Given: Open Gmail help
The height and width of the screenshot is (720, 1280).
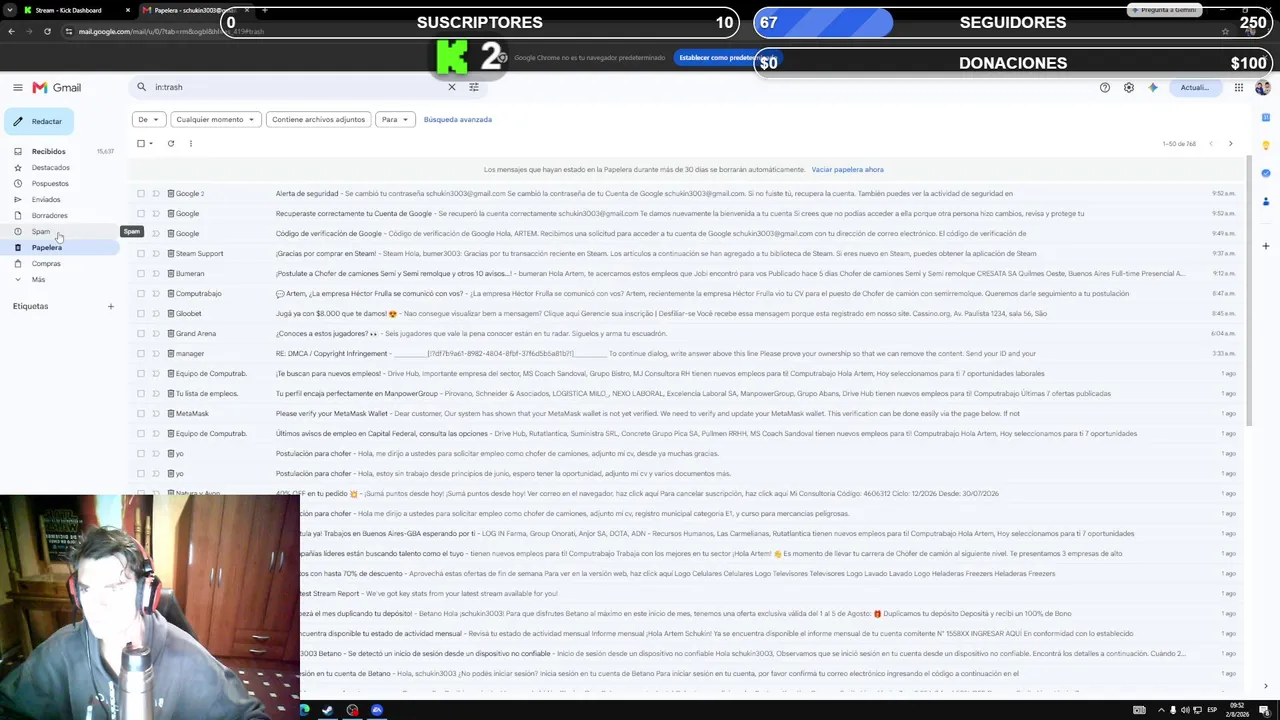Looking at the screenshot, I should point(1105,88).
